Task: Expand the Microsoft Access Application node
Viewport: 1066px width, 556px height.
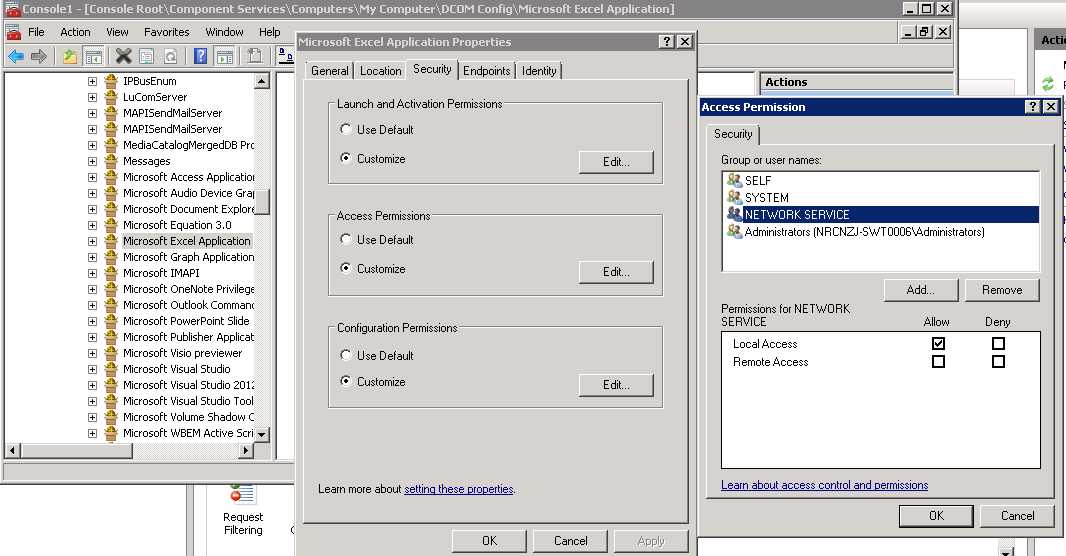Action: tap(92, 177)
